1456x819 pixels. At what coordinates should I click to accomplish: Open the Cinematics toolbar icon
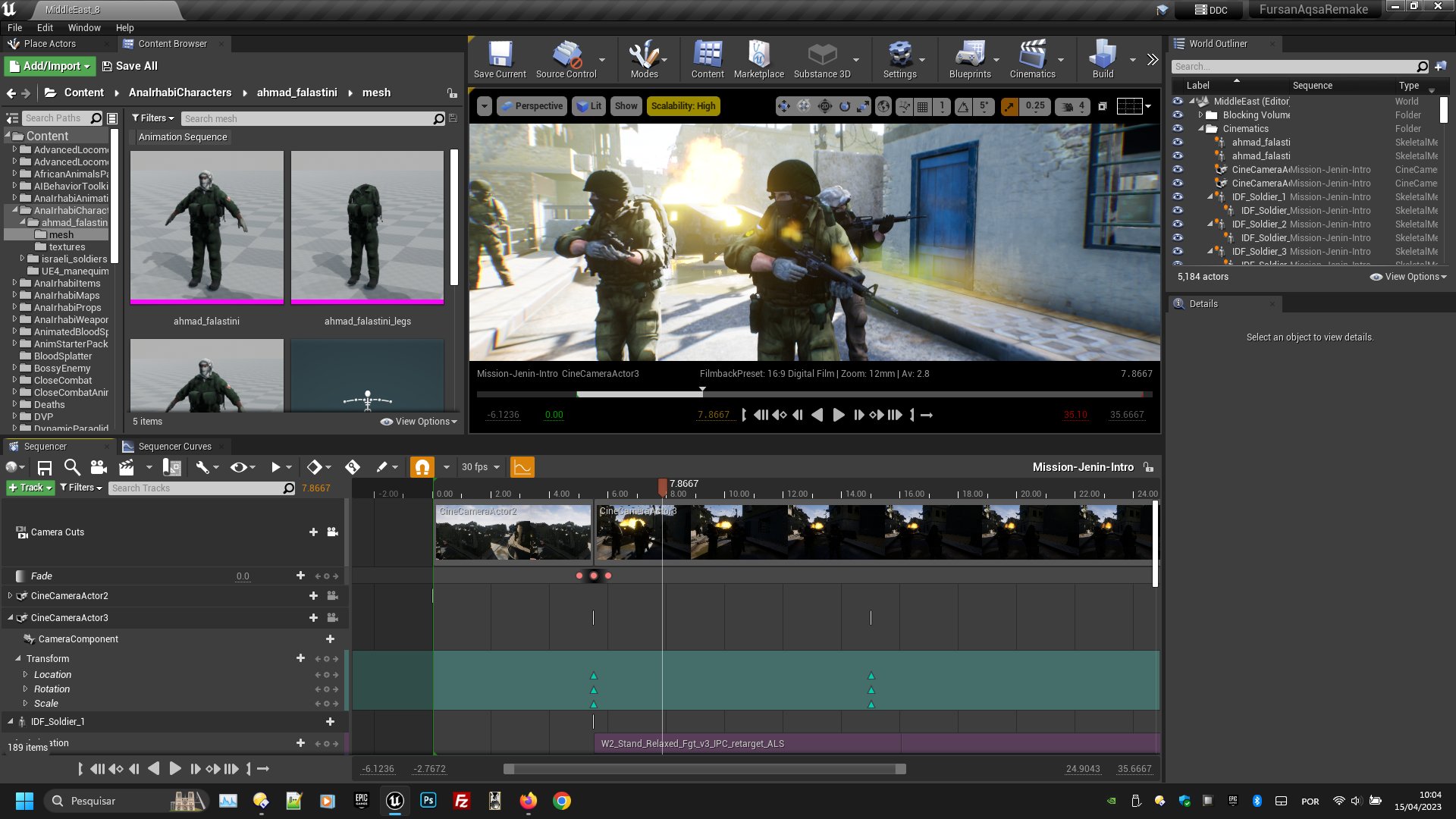tap(1032, 60)
